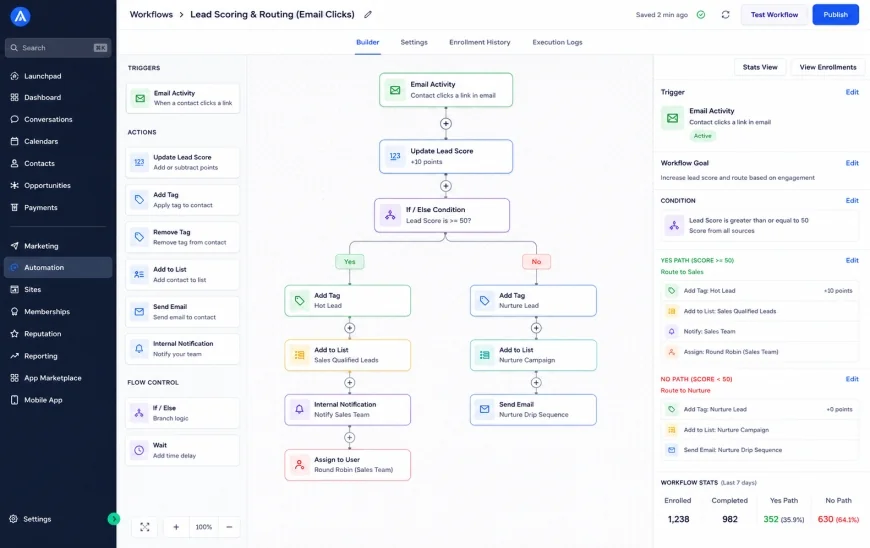Viewport: 870px width, 548px height.
Task: Edit the No Path section
Action: (x=852, y=379)
